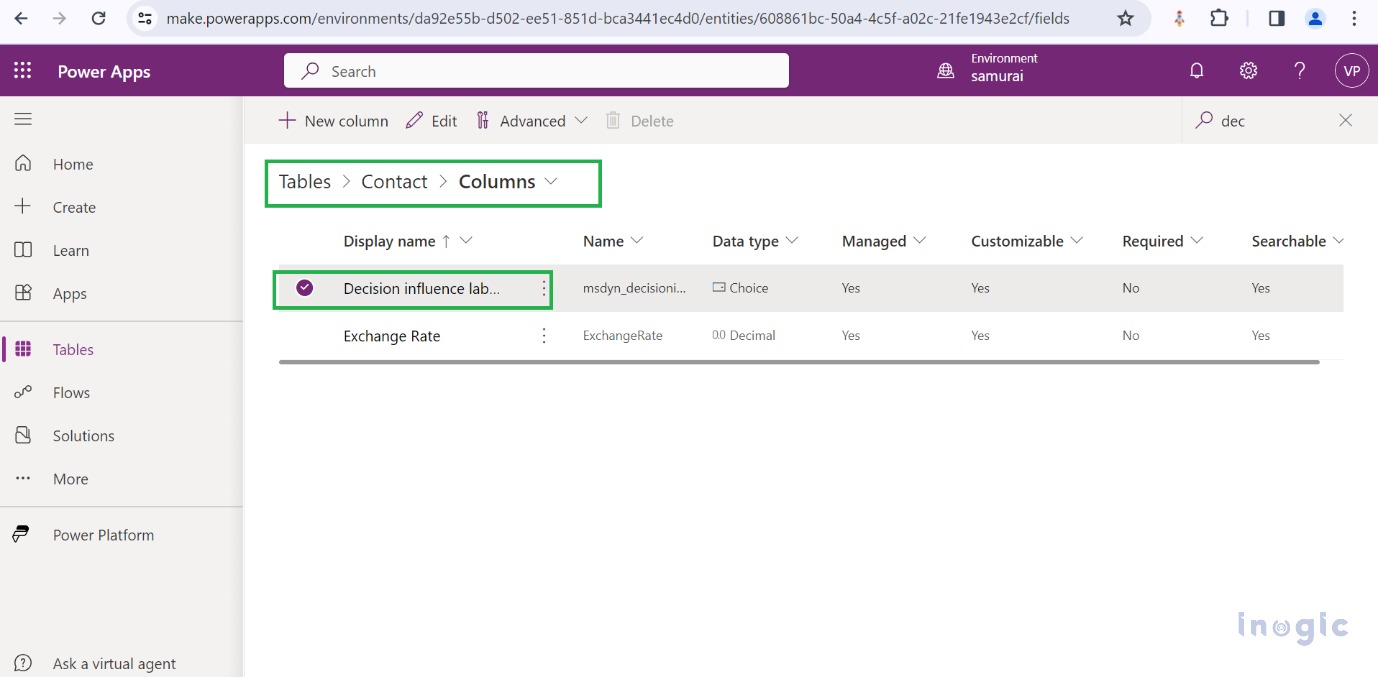The height and width of the screenshot is (677, 1378).
Task: Click Edit in the command bar
Action: click(x=431, y=121)
